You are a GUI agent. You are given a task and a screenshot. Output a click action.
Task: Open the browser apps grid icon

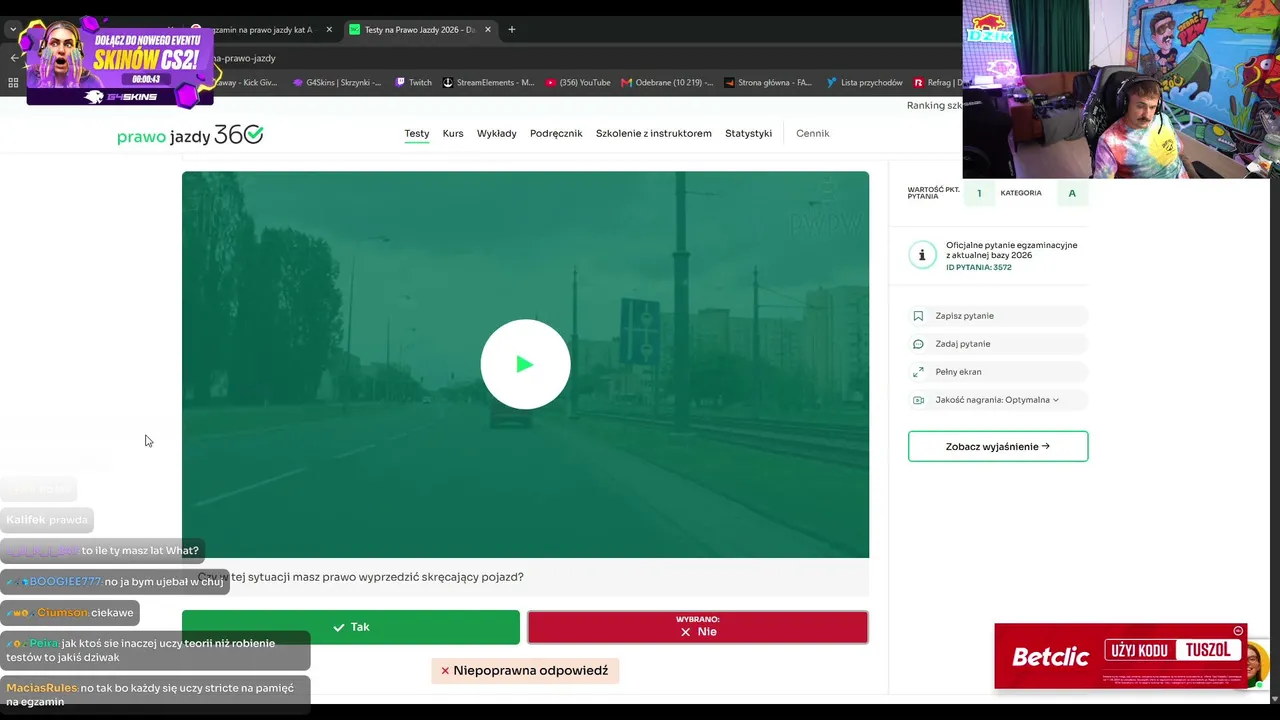click(x=13, y=83)
